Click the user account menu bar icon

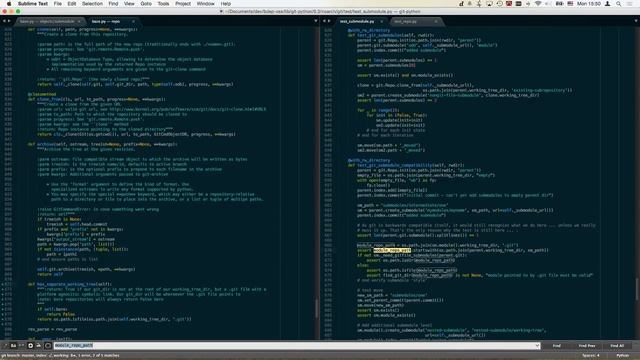click(x=607, y=4)
